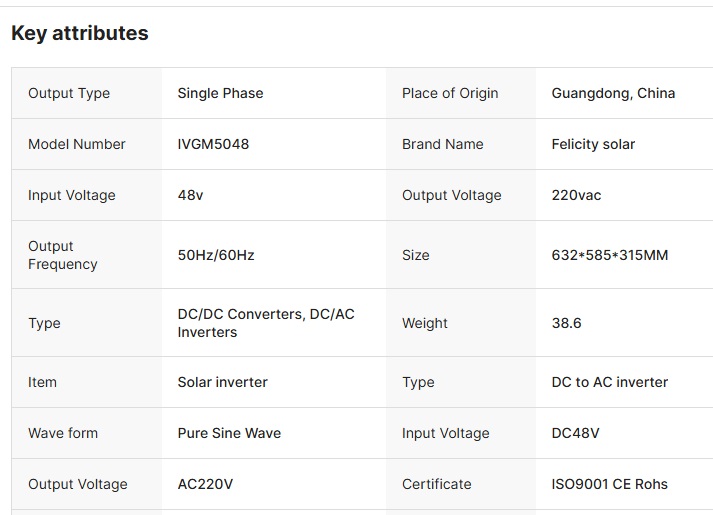Viewport: 713px width, 515px height.
Task: Select the 220vac output voltage value
Action: pos(577,195)
